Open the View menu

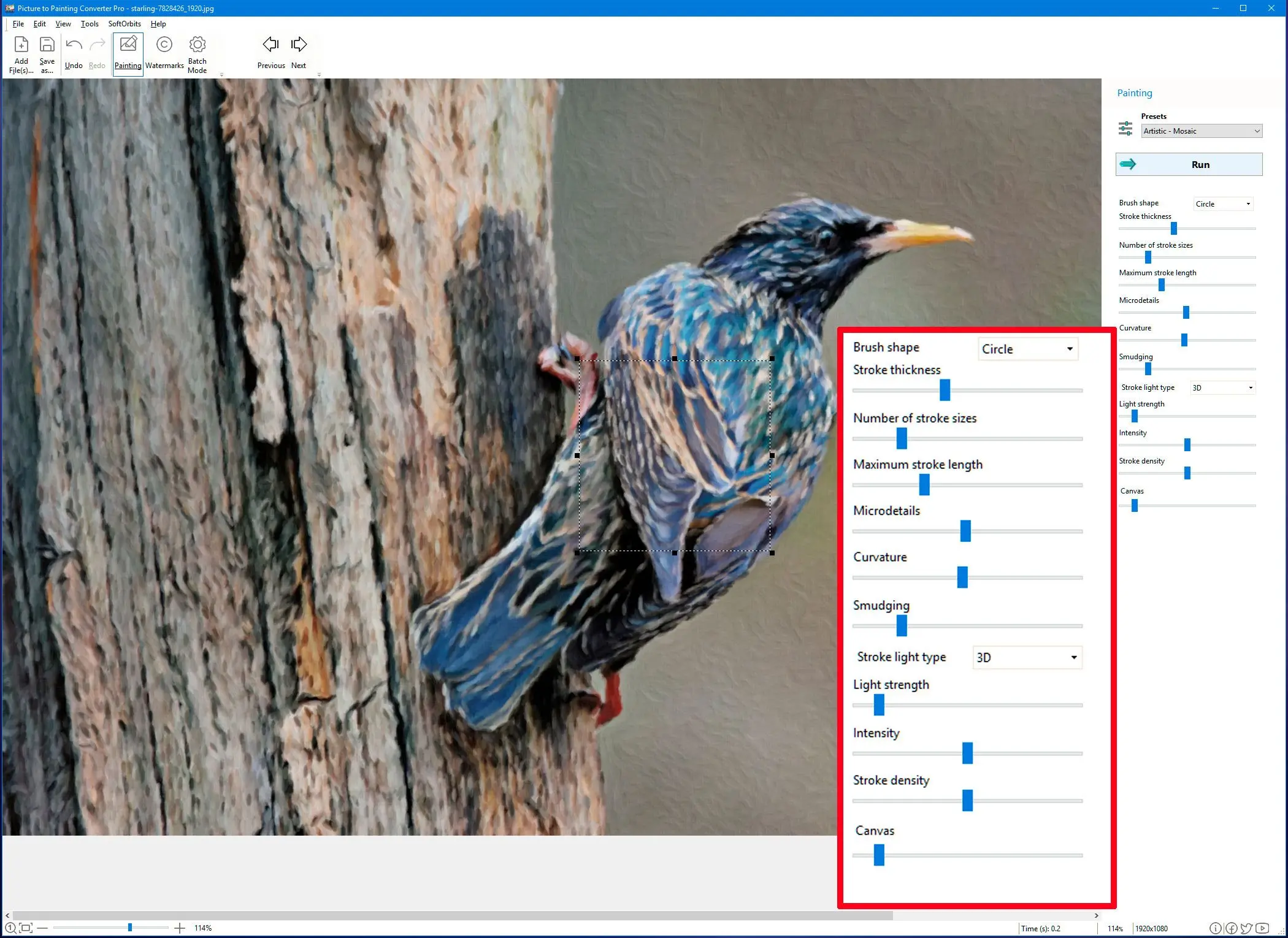coord(62,24)
